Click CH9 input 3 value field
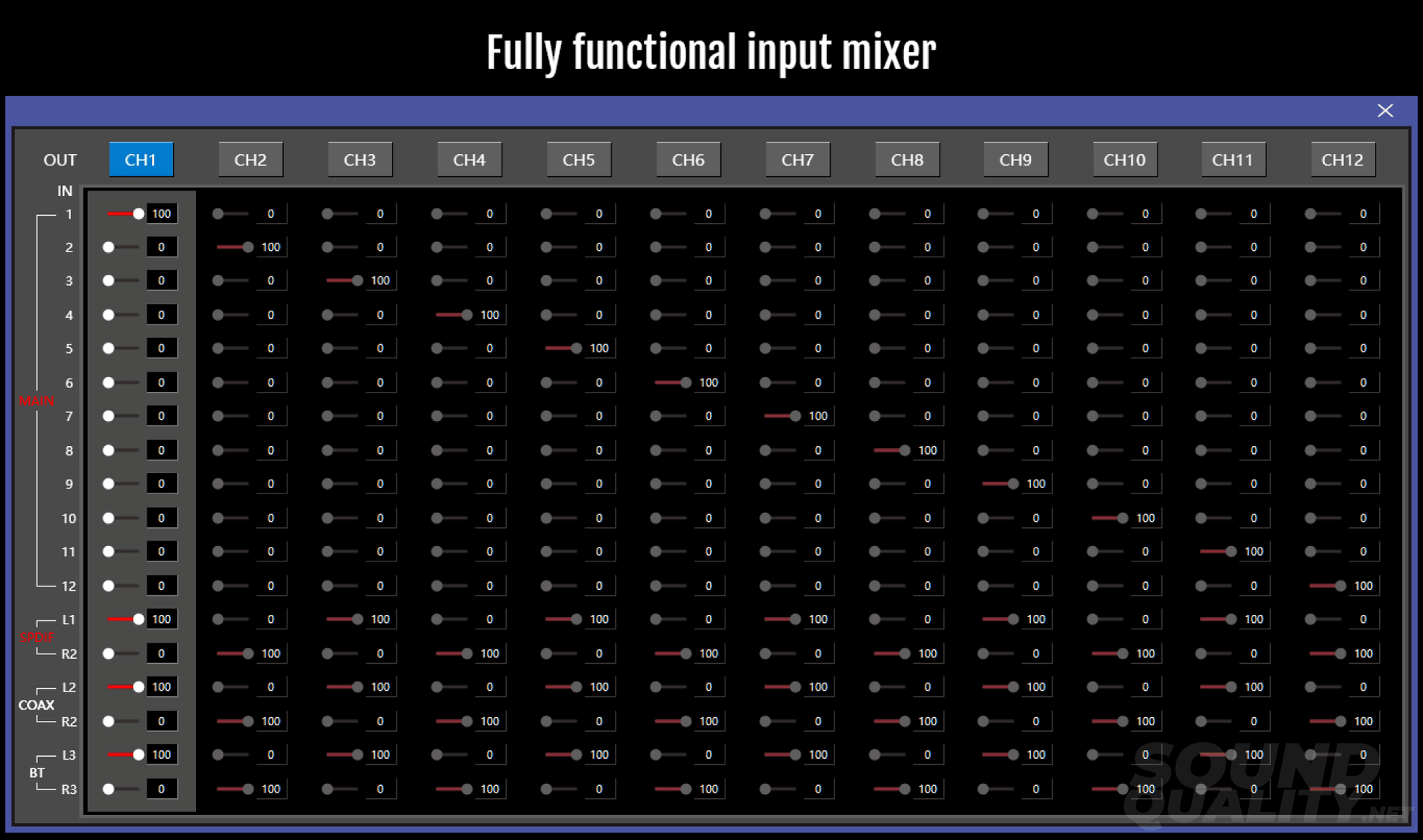Viewport: 1423px width, 840px height. pos(1036,280)
